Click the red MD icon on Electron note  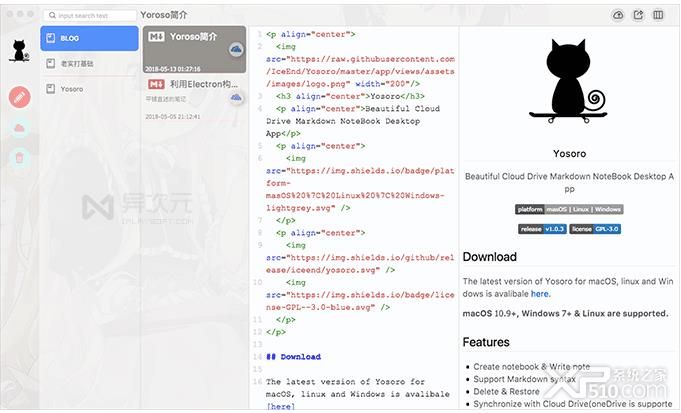[x=156, y=84]
